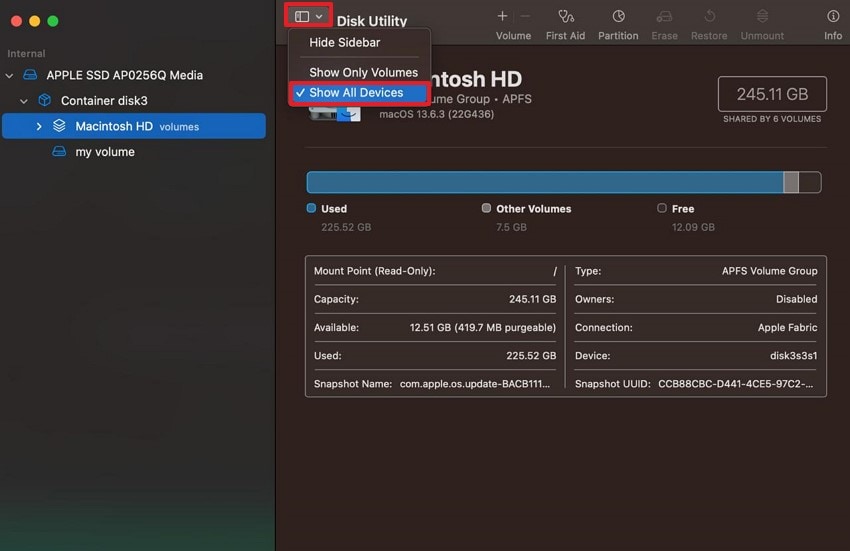The image size is (850, 551).
Task: Click the Macintosh HD layered stack icon
Action: pos(59,126)
